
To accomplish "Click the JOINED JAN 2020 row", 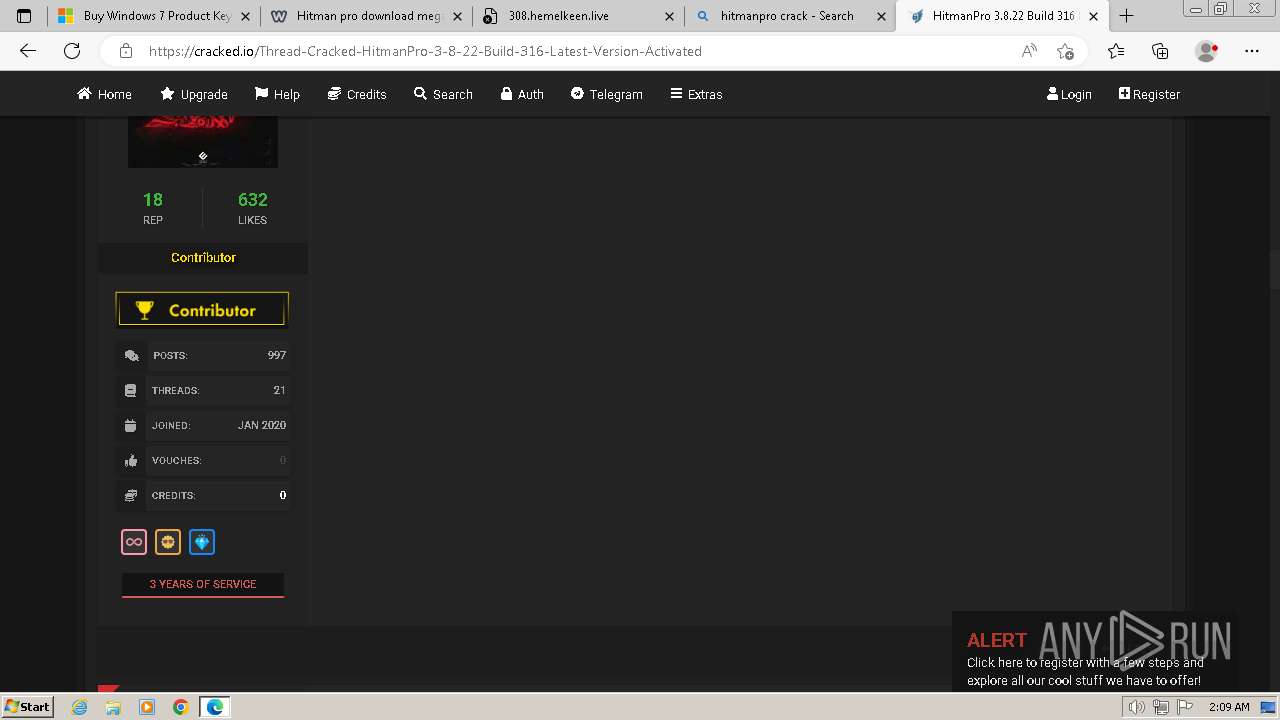I will 203,425.
